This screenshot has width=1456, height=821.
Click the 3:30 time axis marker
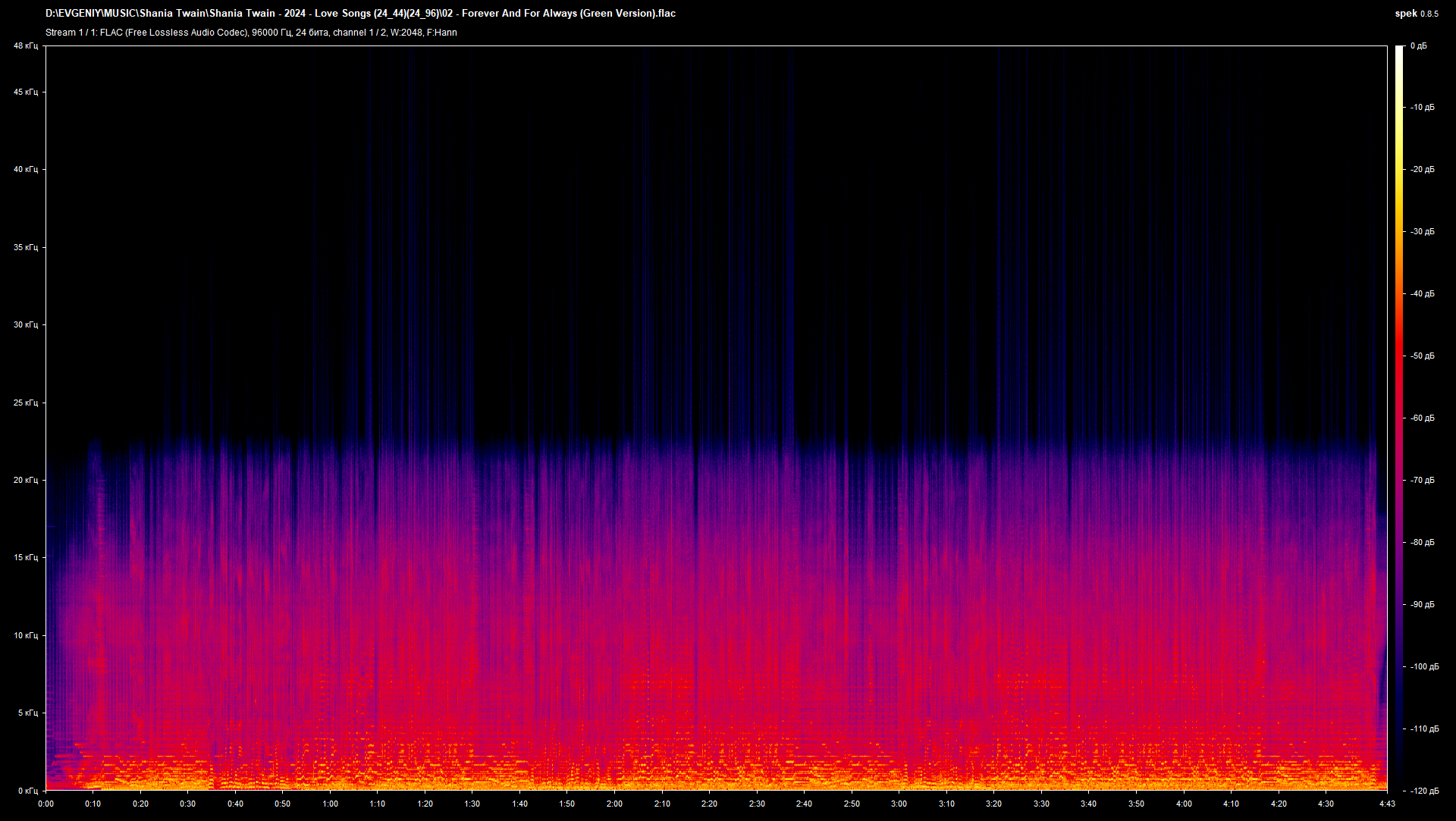click(x=1041, y=804)
